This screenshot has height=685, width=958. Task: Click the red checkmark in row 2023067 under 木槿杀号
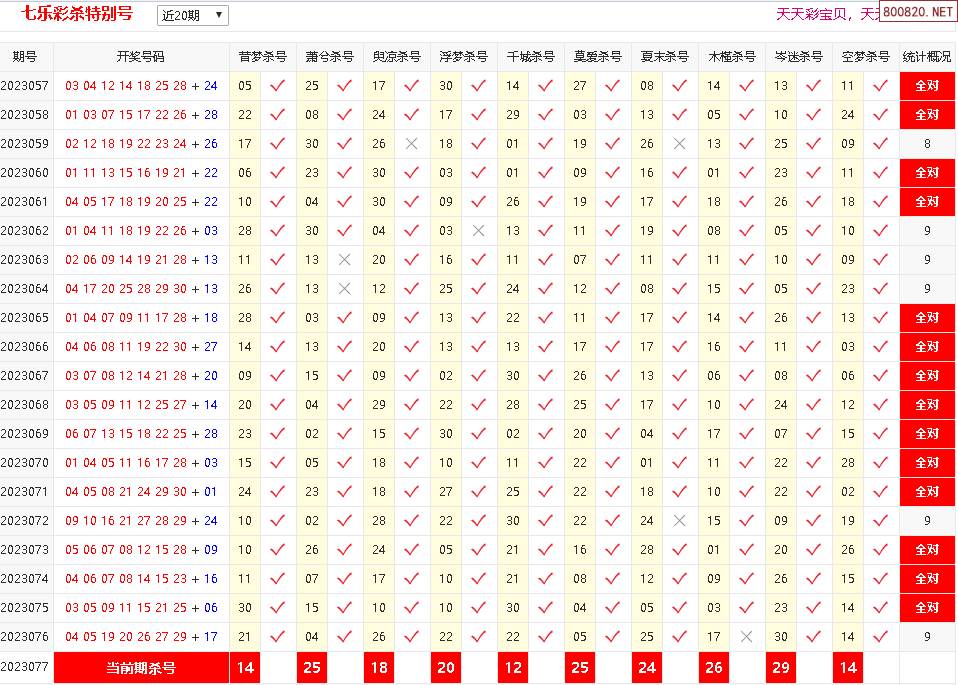coord(746,376)
